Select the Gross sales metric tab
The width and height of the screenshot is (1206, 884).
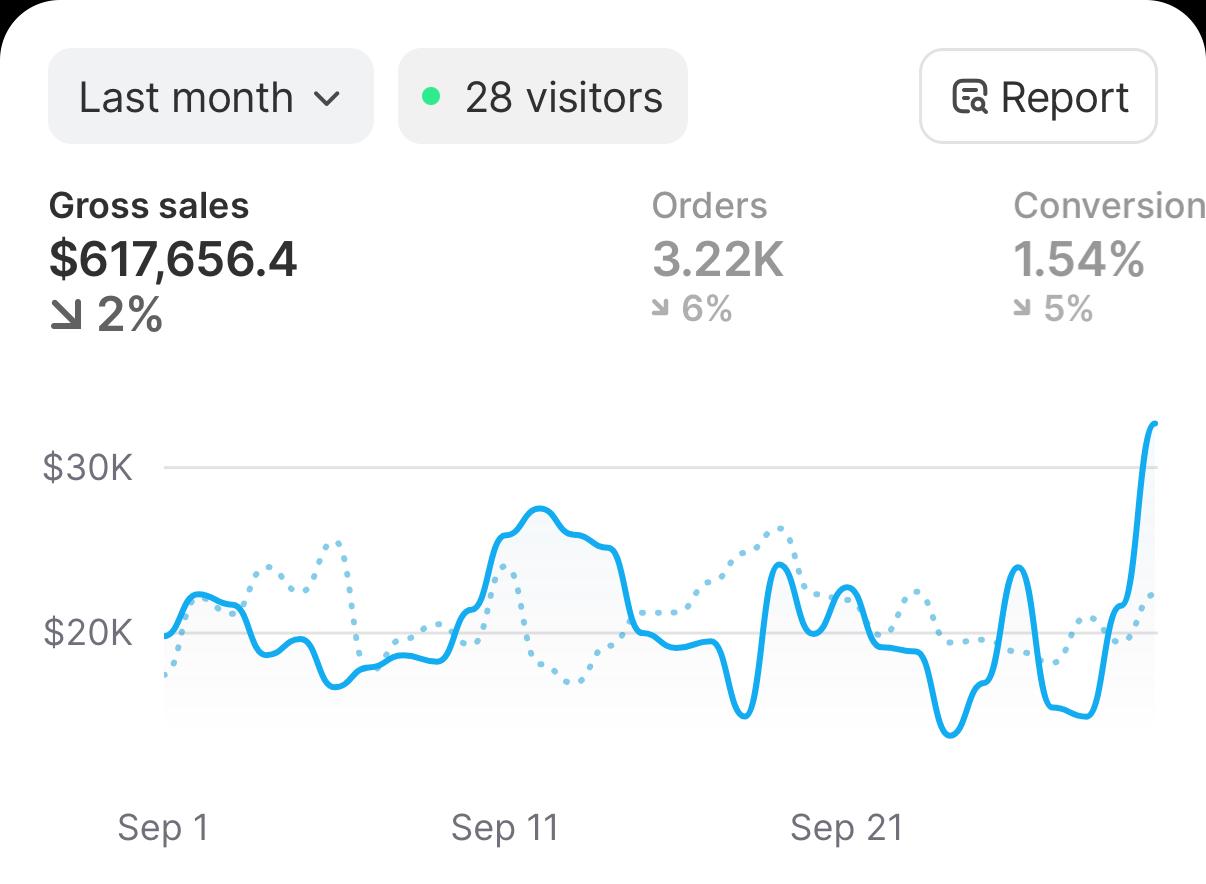click(149, 206)
